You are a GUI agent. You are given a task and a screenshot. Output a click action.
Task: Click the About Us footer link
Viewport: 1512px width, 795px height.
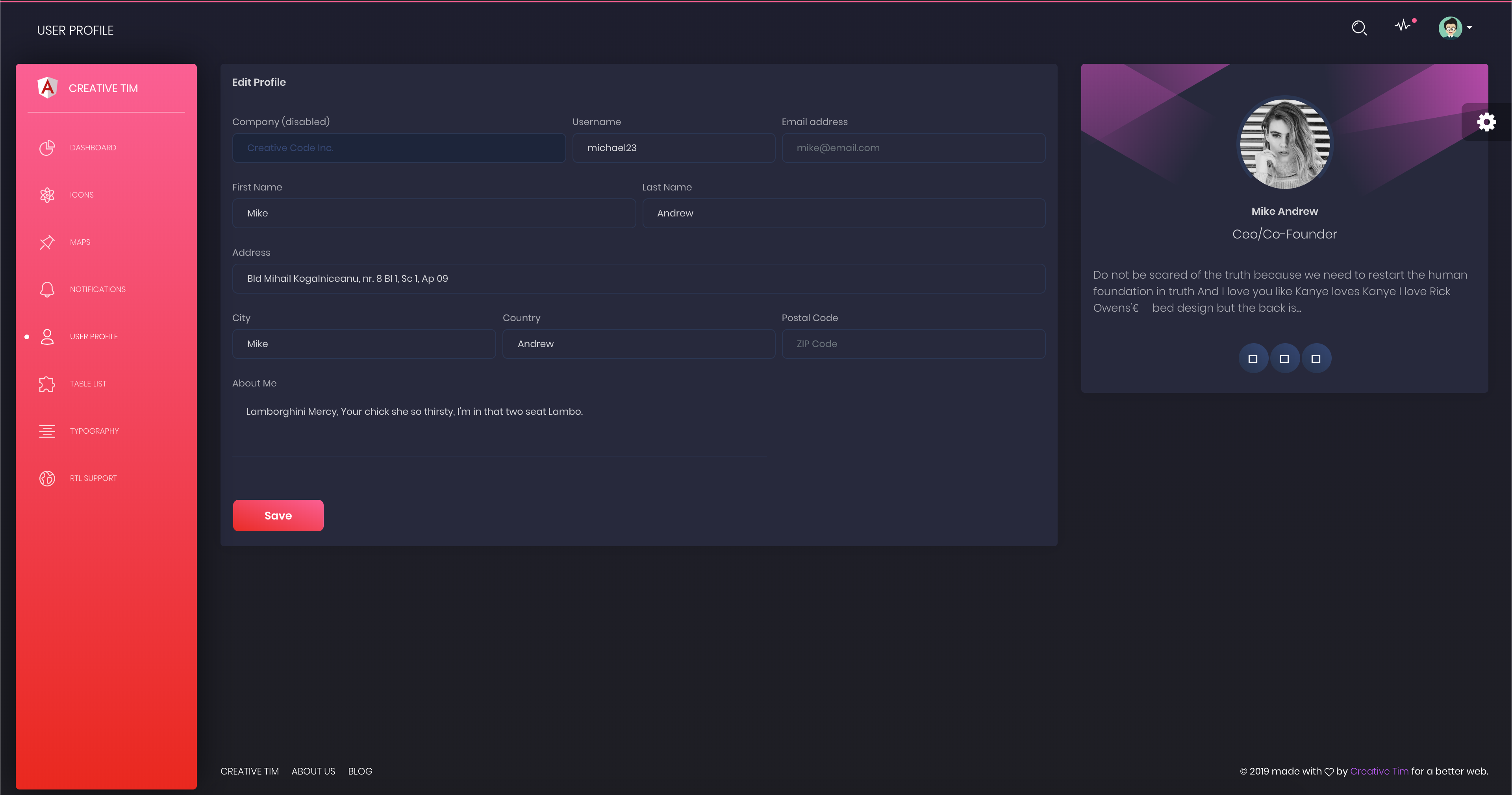(313, 771)
